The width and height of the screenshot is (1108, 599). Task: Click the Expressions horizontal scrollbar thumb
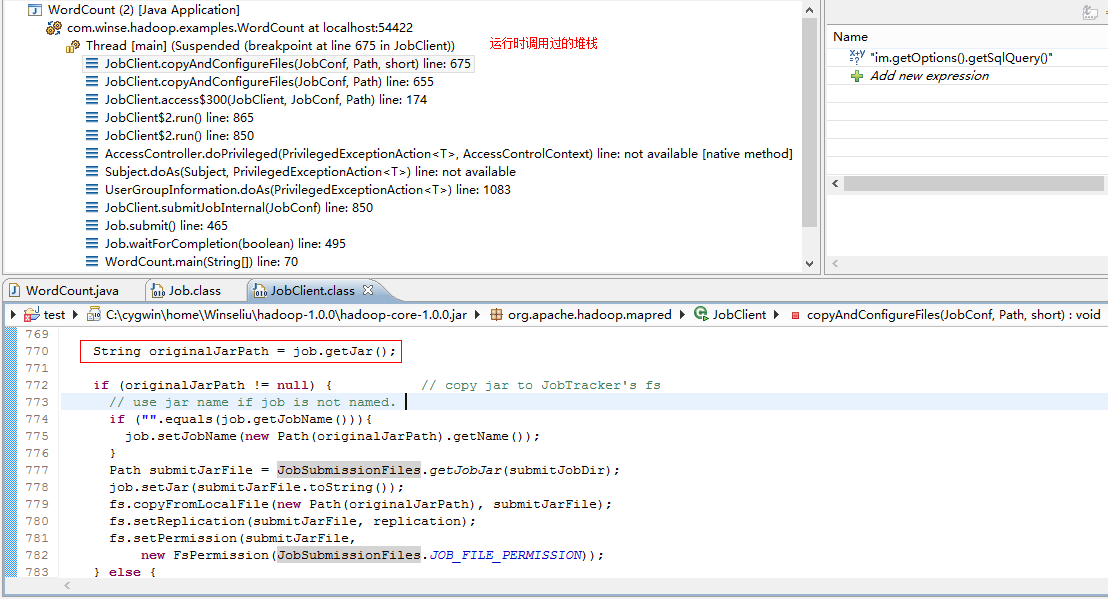974,184
